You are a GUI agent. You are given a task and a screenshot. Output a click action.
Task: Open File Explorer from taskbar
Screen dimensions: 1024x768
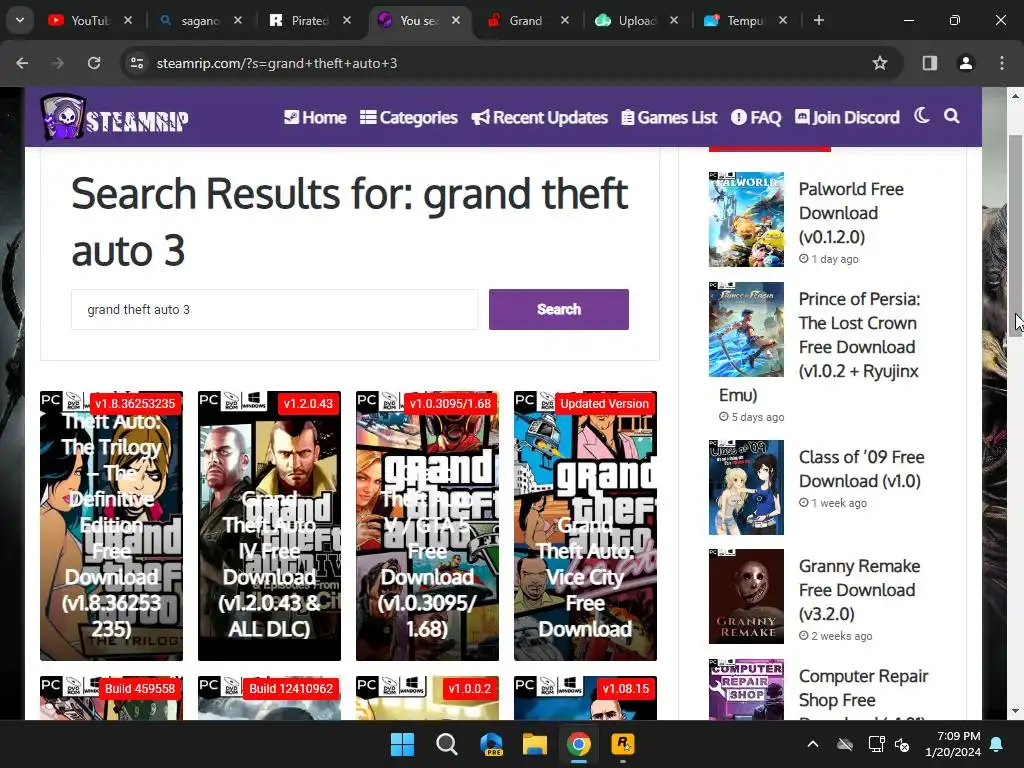click(535, 744)
